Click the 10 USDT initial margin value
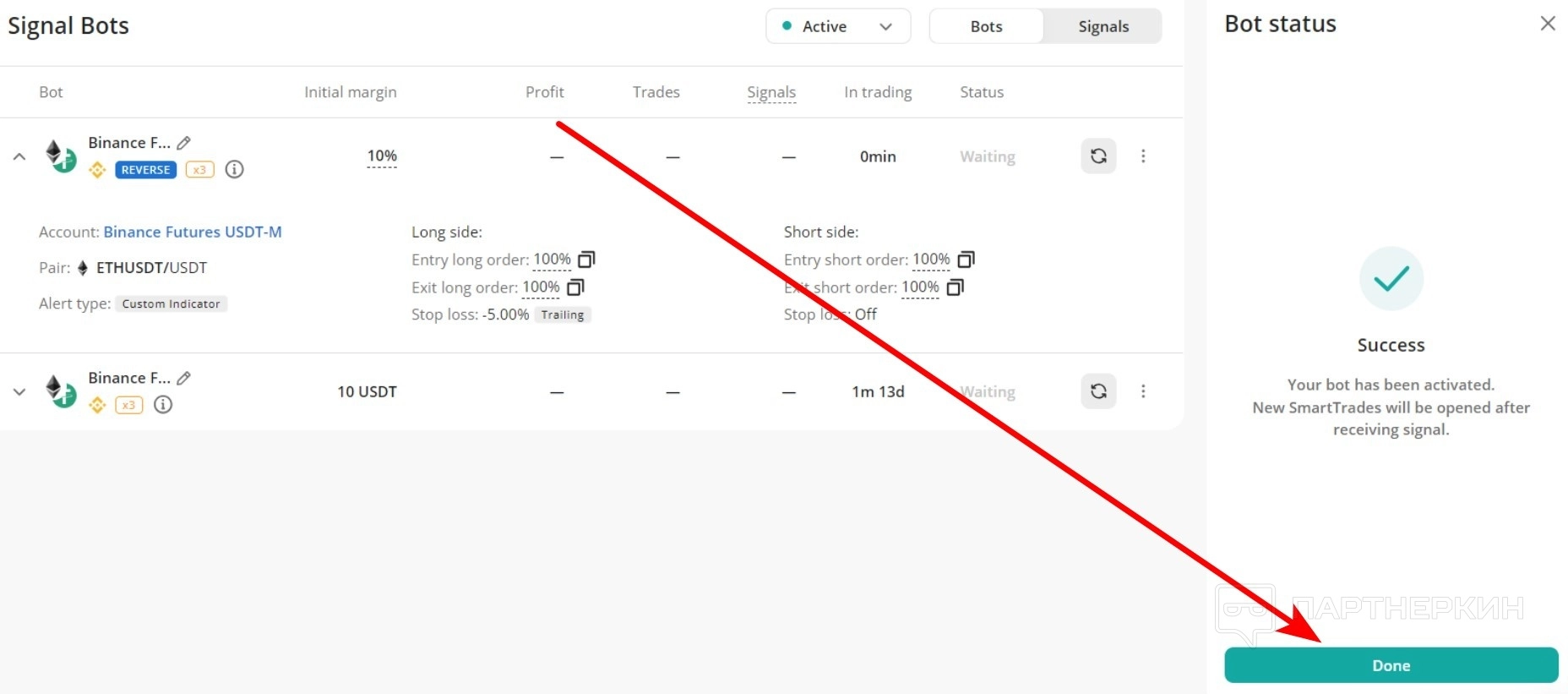Image resolution: width=1568 pixels, height=694 pixels. pyautogui.click(x=367, y=391)
